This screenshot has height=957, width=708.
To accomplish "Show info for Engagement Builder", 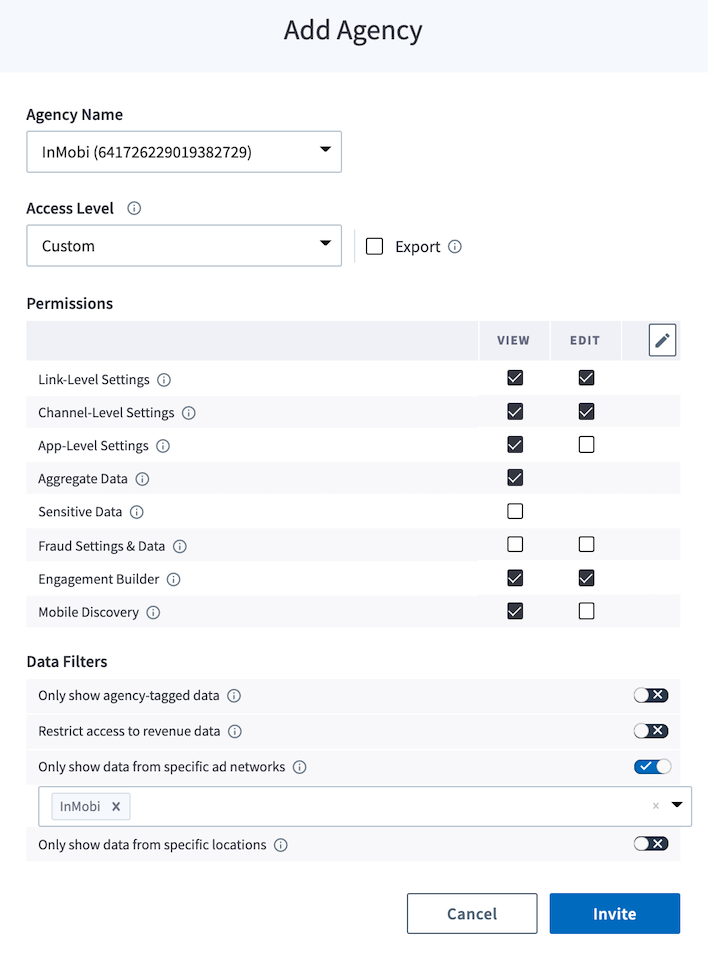I will tap(173, 579).
